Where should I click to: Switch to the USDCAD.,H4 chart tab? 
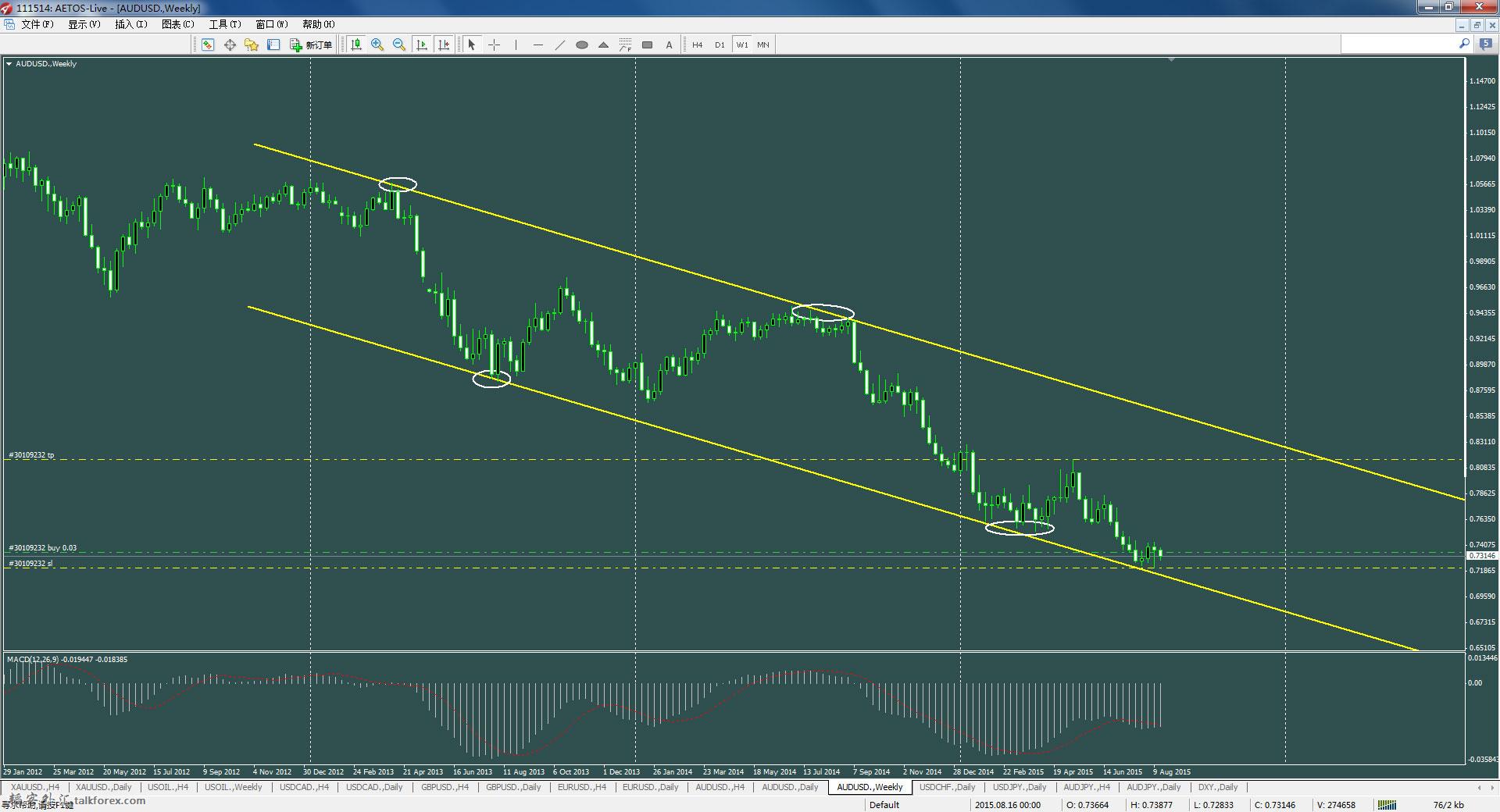click(305, 787)
